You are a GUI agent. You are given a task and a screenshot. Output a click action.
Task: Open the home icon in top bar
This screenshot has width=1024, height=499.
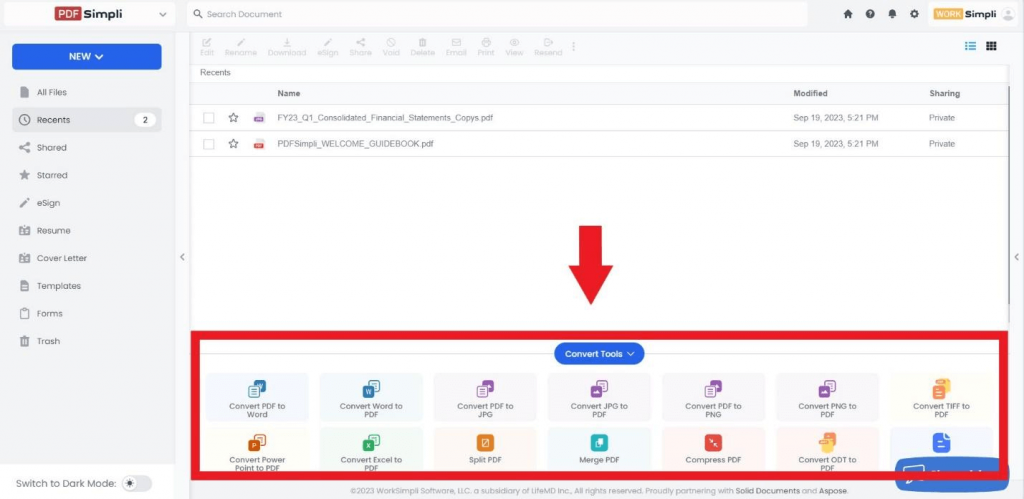(x=848, y=14)
